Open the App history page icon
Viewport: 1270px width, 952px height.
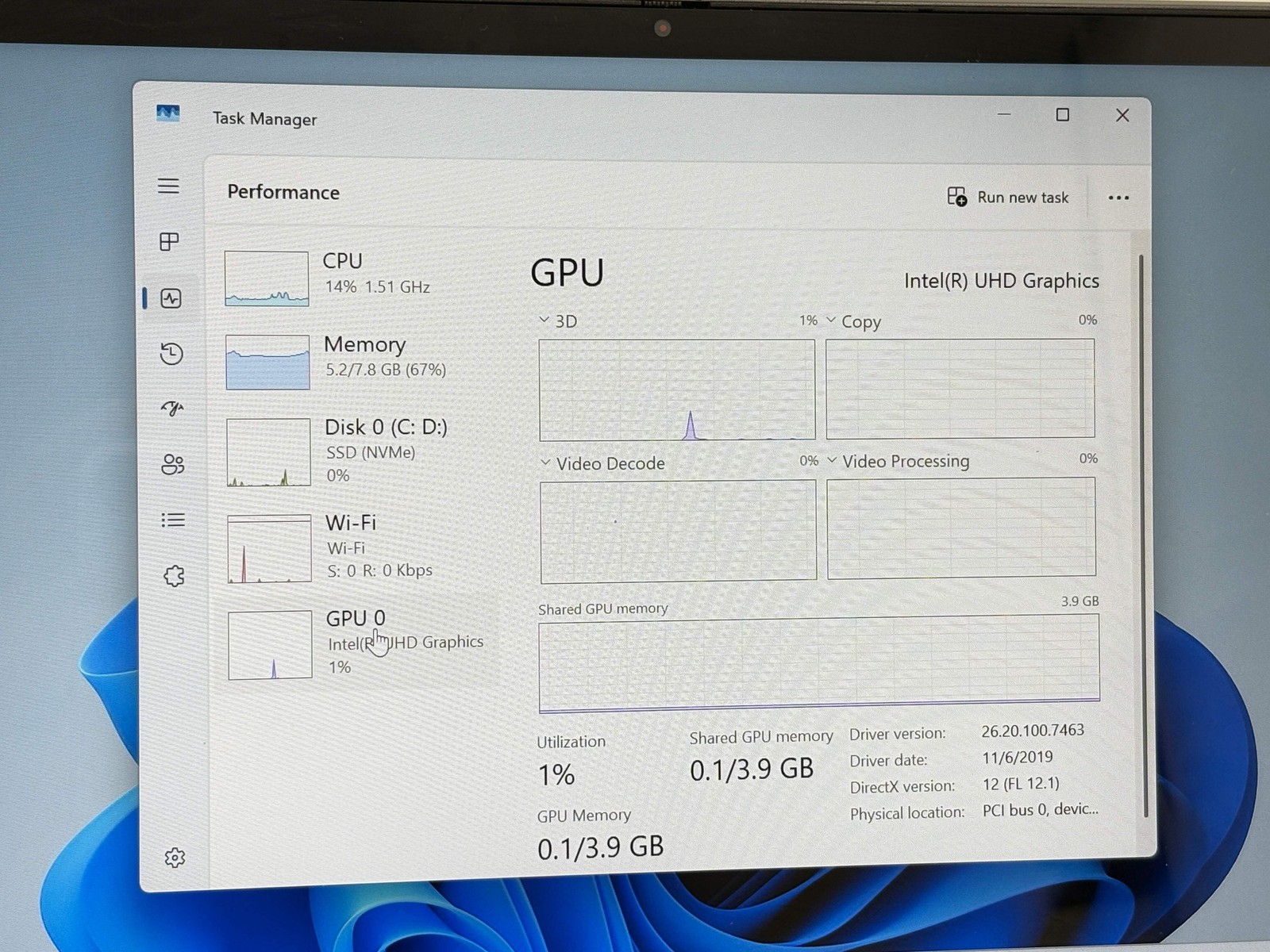coord(171,353)
